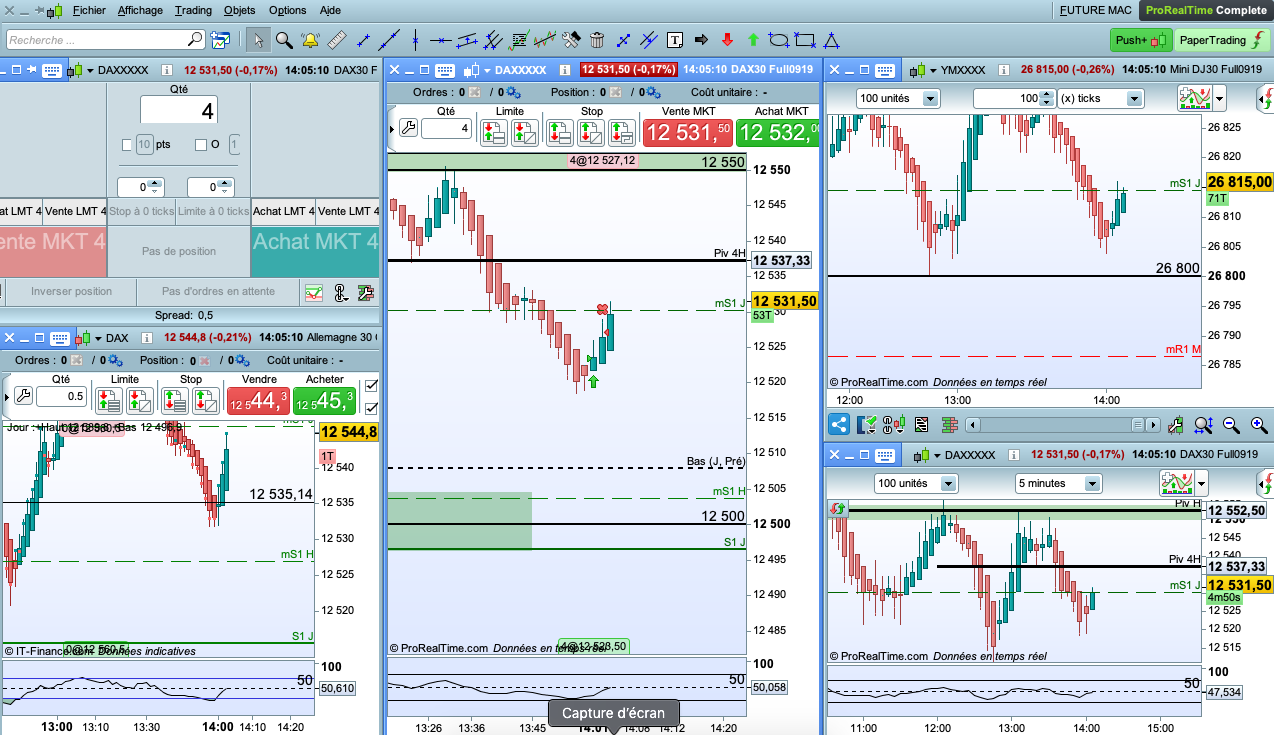Select the hammer and wrench tool

pyautogui.click(x=571, y=40)
